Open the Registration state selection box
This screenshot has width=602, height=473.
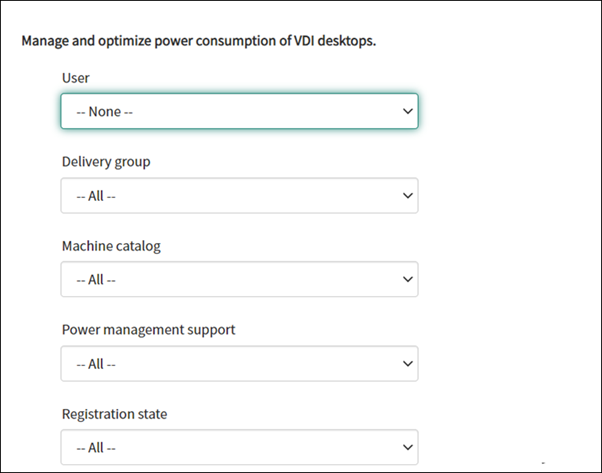tap(239, 446)
